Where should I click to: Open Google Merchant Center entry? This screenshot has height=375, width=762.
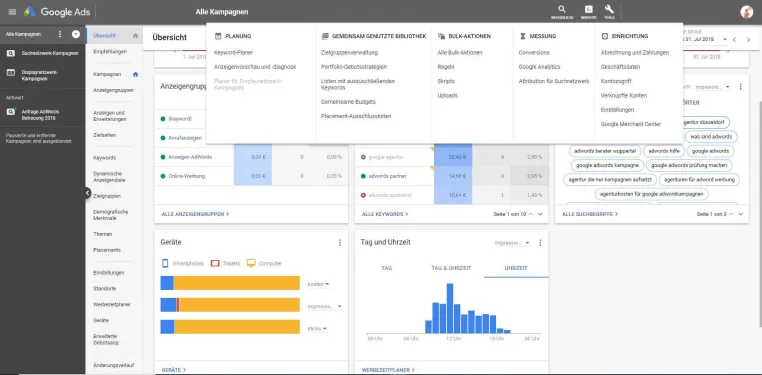(631, 124)
